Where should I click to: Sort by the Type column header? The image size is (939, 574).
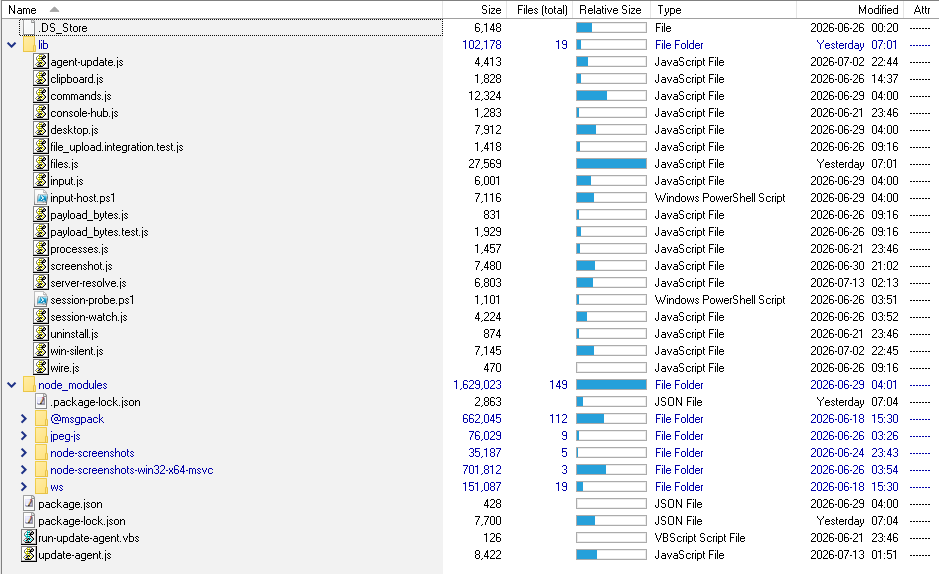[x=724, y=10]
